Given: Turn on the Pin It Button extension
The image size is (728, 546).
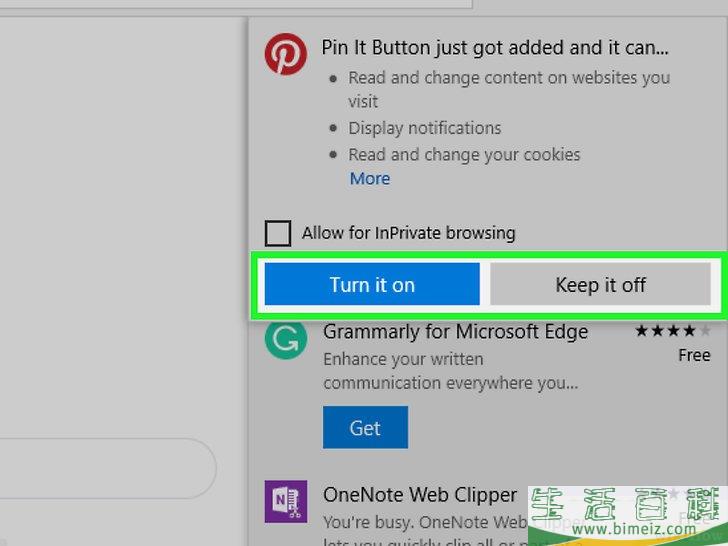Looking at the screenshot, I should pyautogui.click(x=372, y=284).
